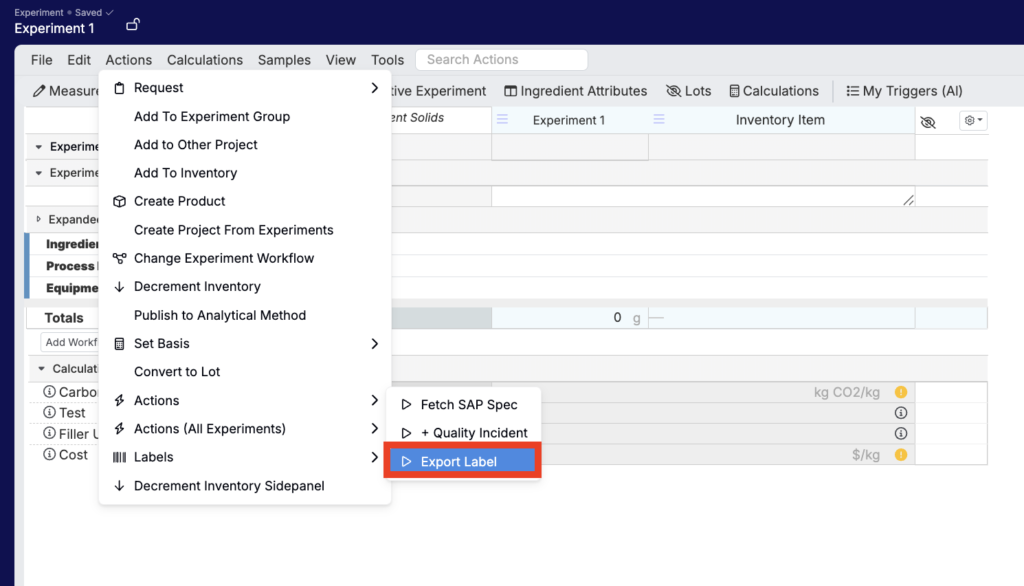
Task: Click the orange warning icon in $/kg row
Action: click(901, 455)
